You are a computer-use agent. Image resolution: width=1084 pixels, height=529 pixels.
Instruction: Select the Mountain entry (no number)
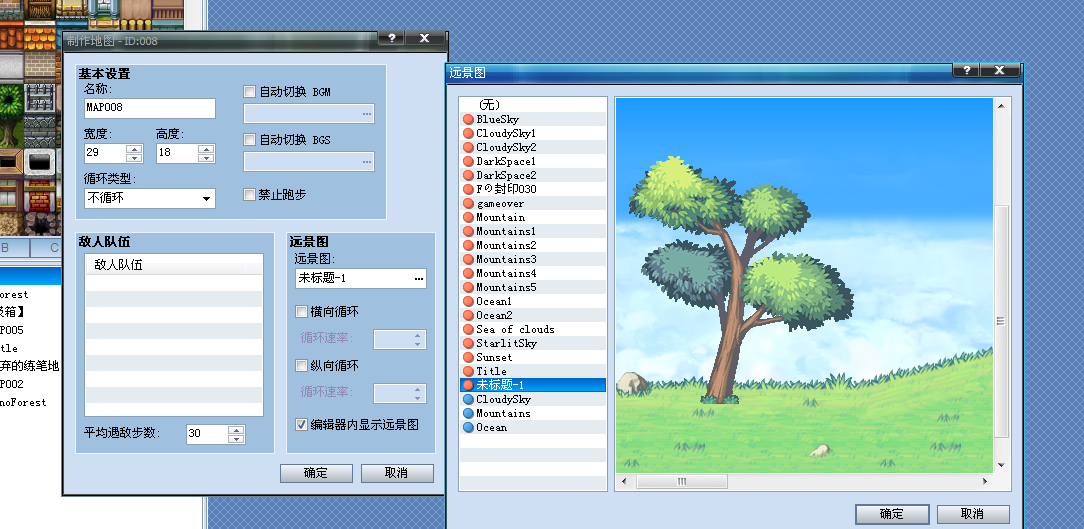532,217
